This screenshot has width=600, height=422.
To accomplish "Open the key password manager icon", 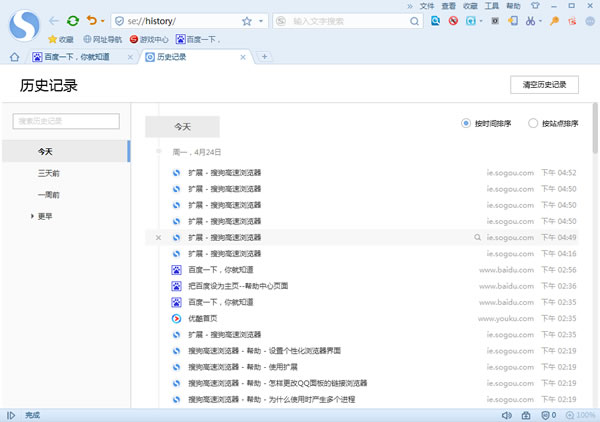I will click(554, 21).
